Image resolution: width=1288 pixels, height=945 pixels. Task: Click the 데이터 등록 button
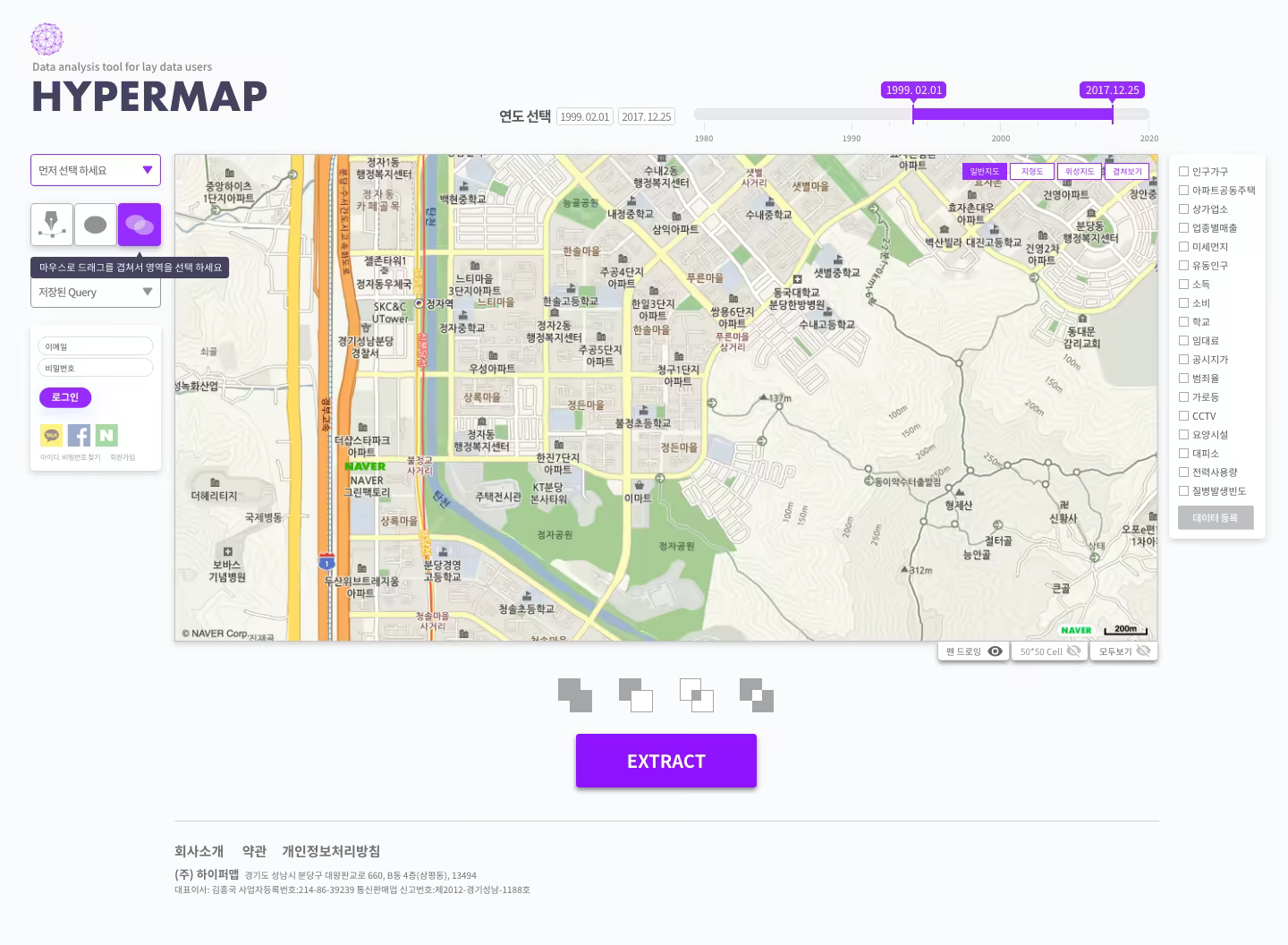pos(1216,517)
